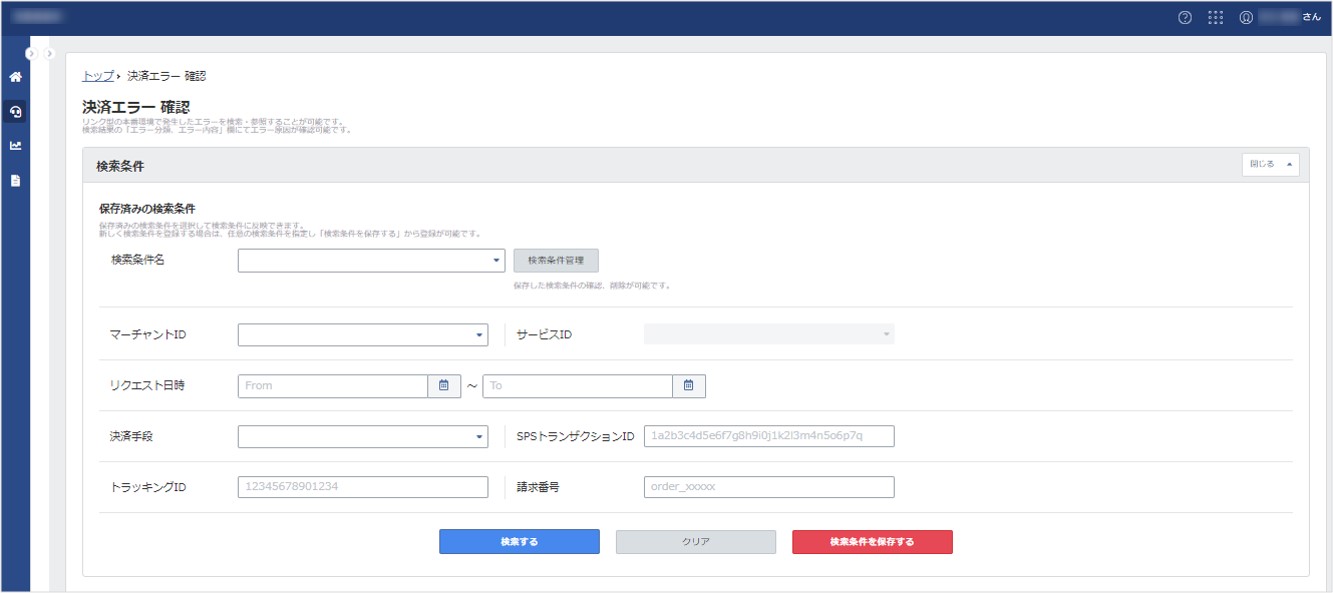Go to Home via sidebar house icon

tap(15, 77)
